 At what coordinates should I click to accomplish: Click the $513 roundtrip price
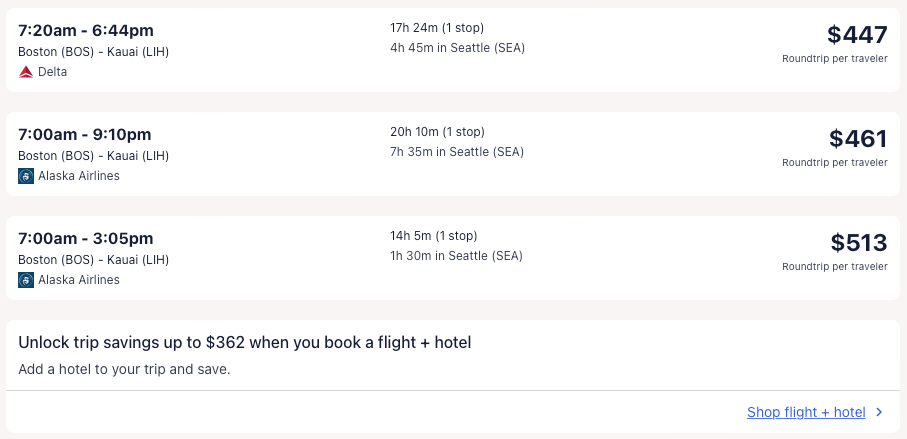[x=858, y=243]
